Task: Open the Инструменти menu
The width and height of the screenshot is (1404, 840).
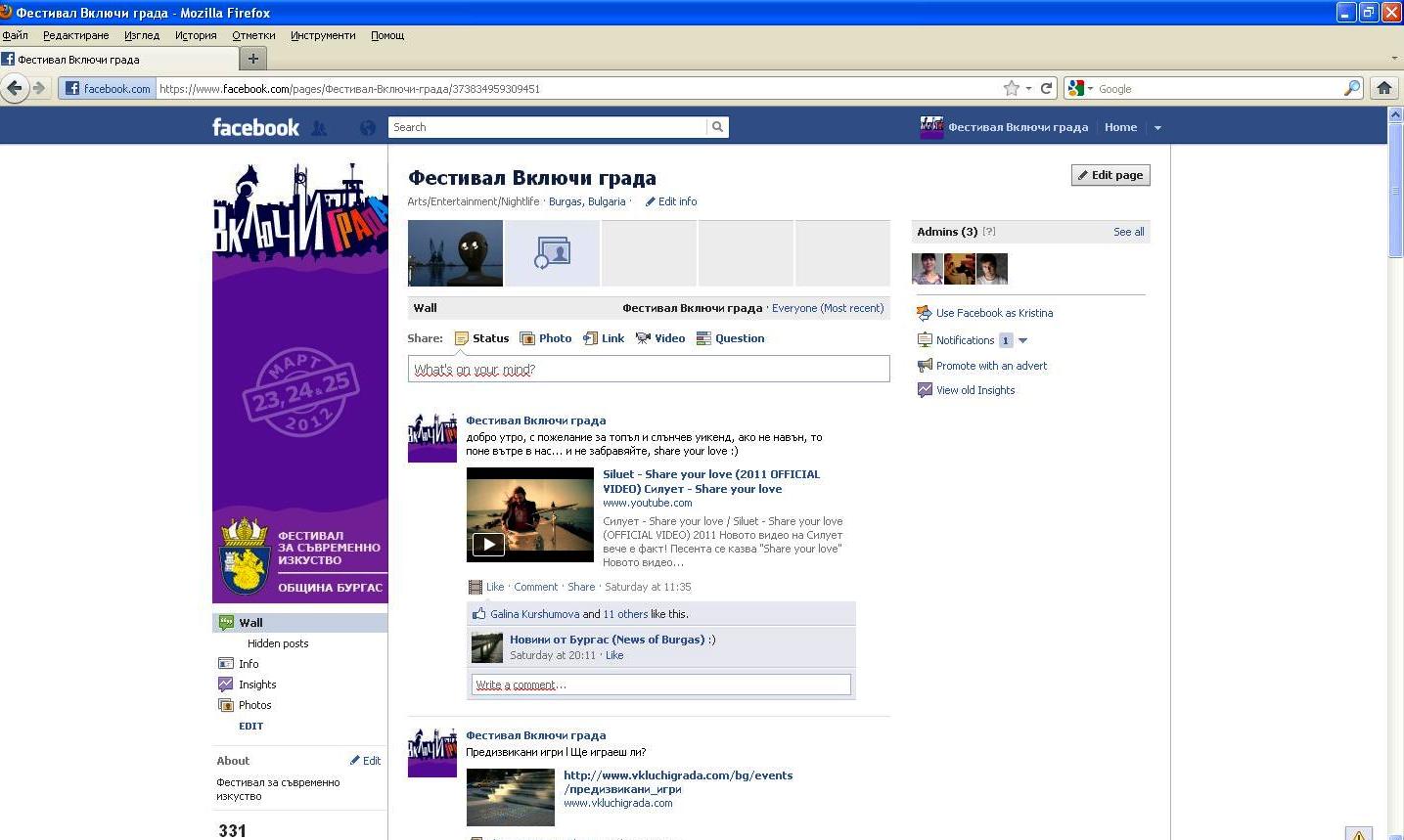Action: pos(323,35)
